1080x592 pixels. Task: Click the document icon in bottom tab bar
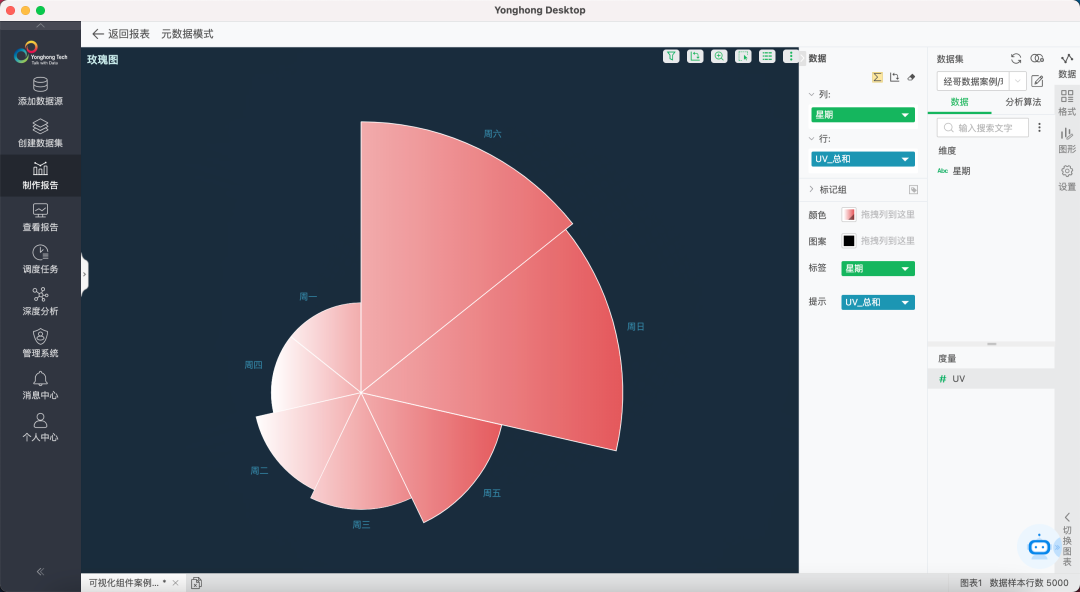196,583
